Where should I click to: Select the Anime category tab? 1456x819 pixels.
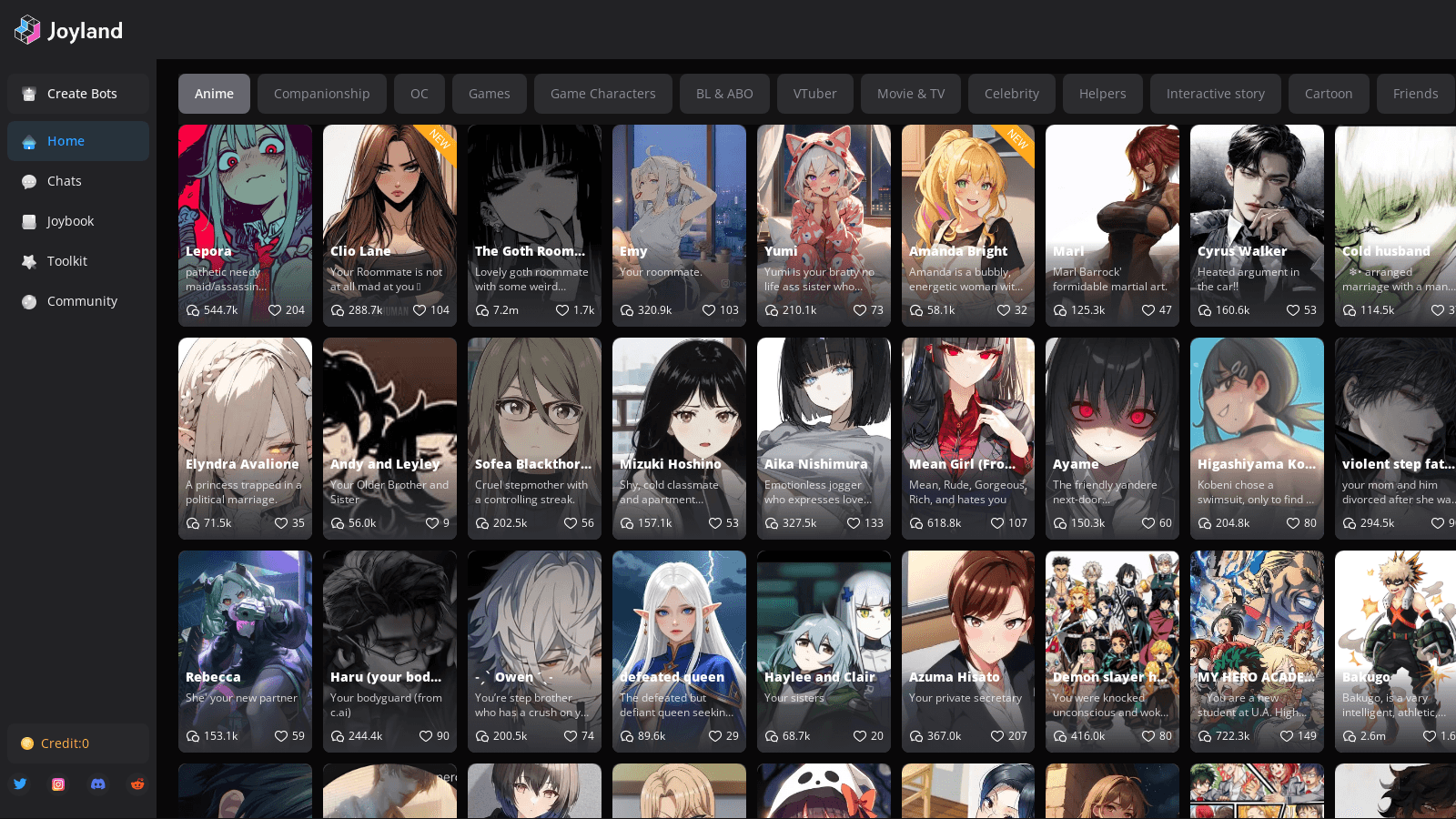(x=214, y=94)
